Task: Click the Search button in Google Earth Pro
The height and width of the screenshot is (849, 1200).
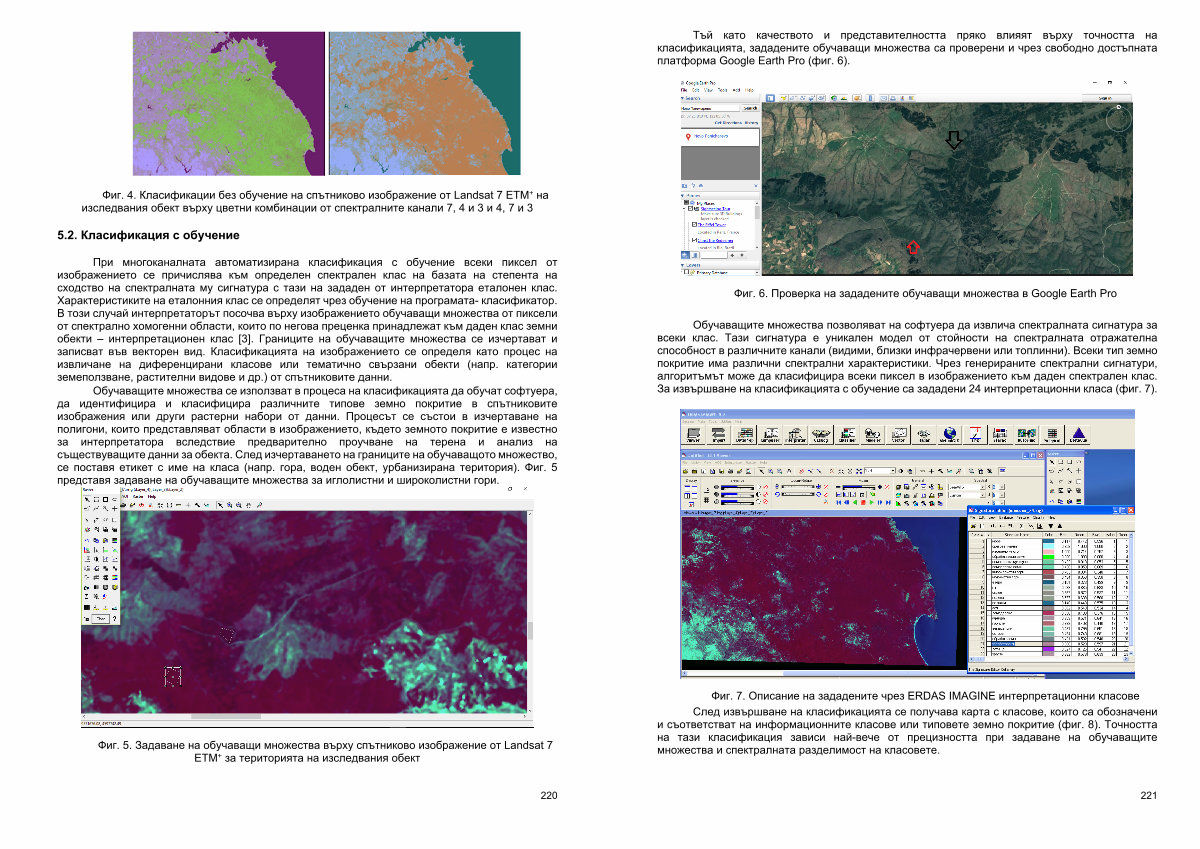Action: coord(749,108)
